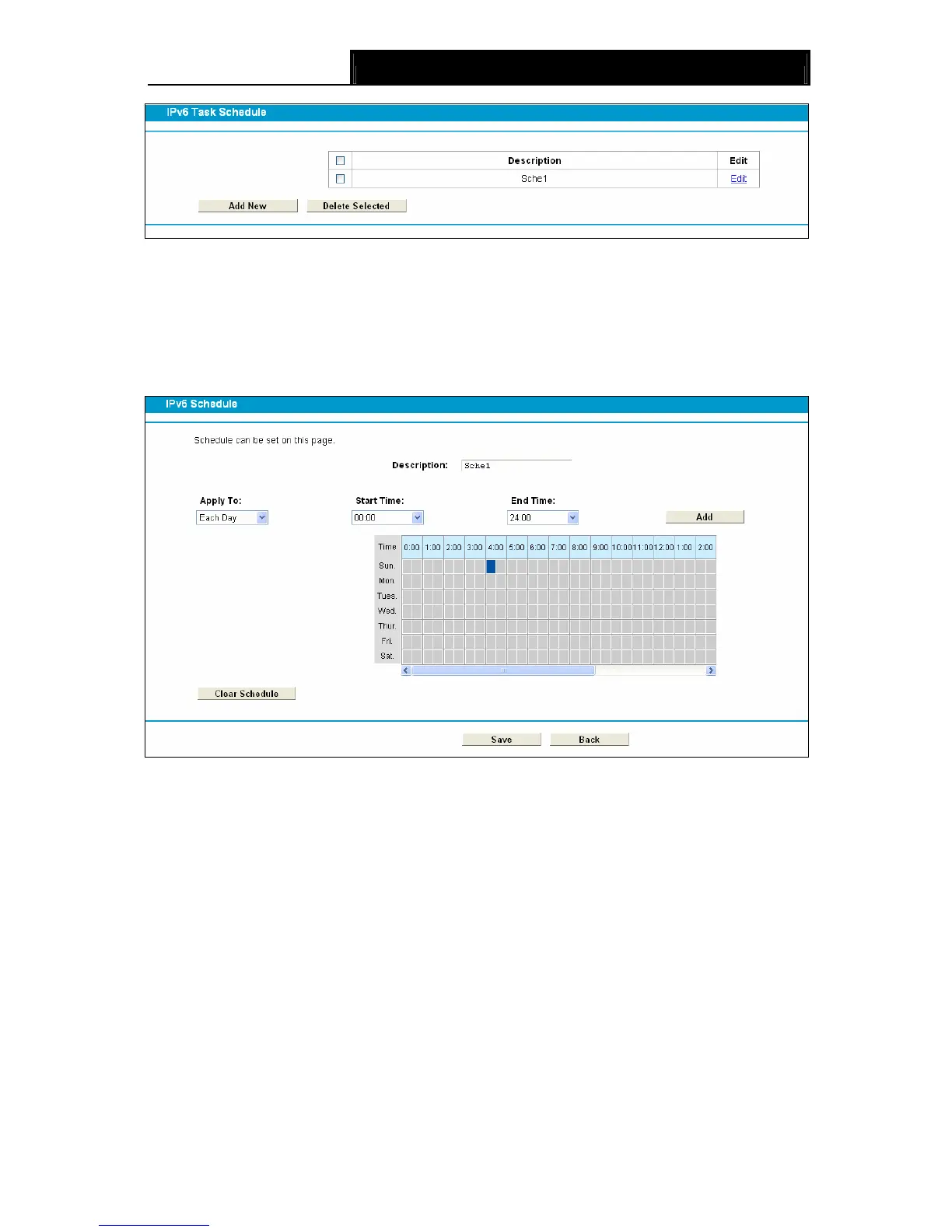952x1232 pixels.
Task: Click the Sche1 description cell
Action: [x=534, y=179]
